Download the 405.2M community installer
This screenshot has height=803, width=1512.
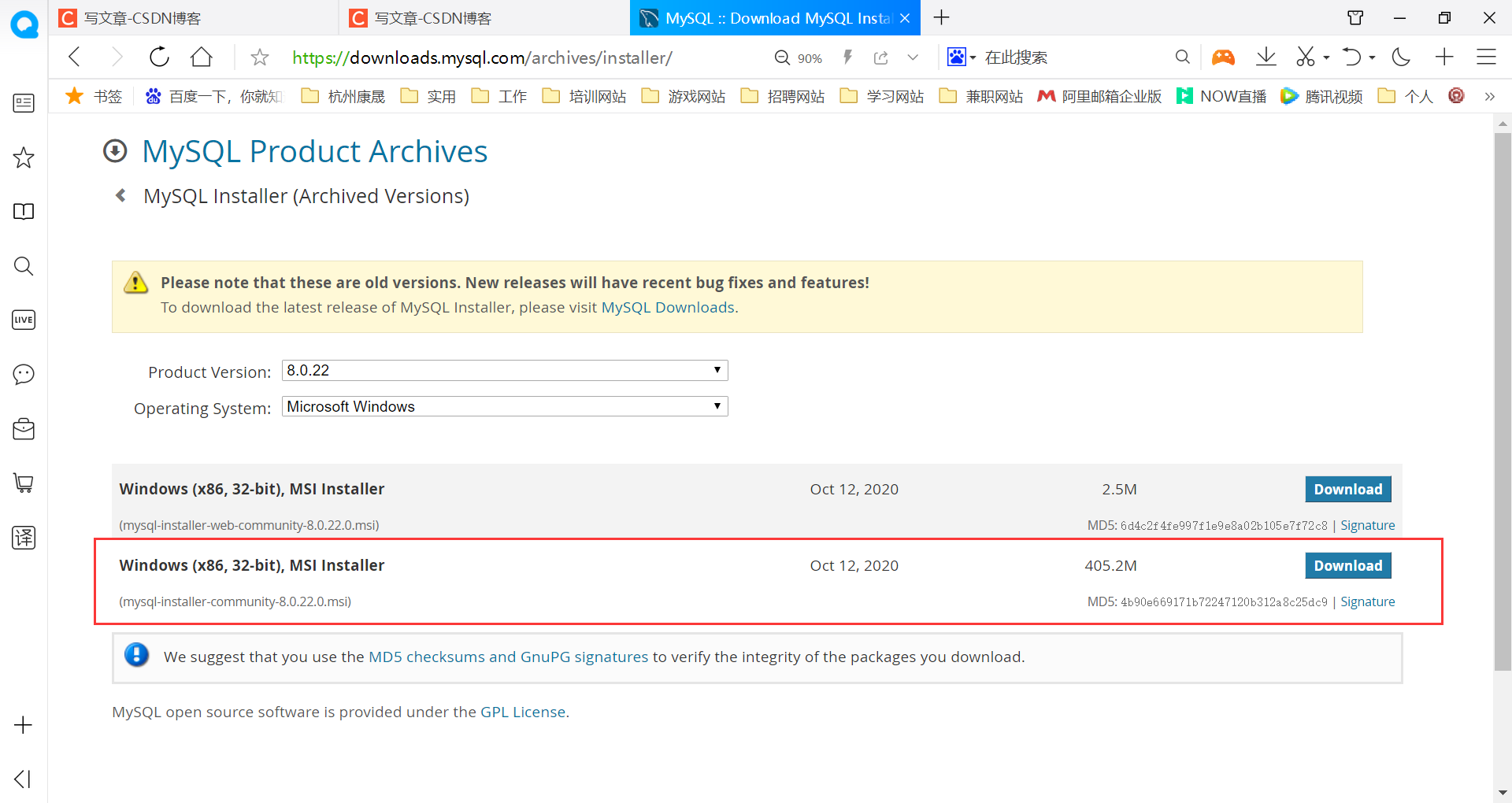pos(1348,565)
